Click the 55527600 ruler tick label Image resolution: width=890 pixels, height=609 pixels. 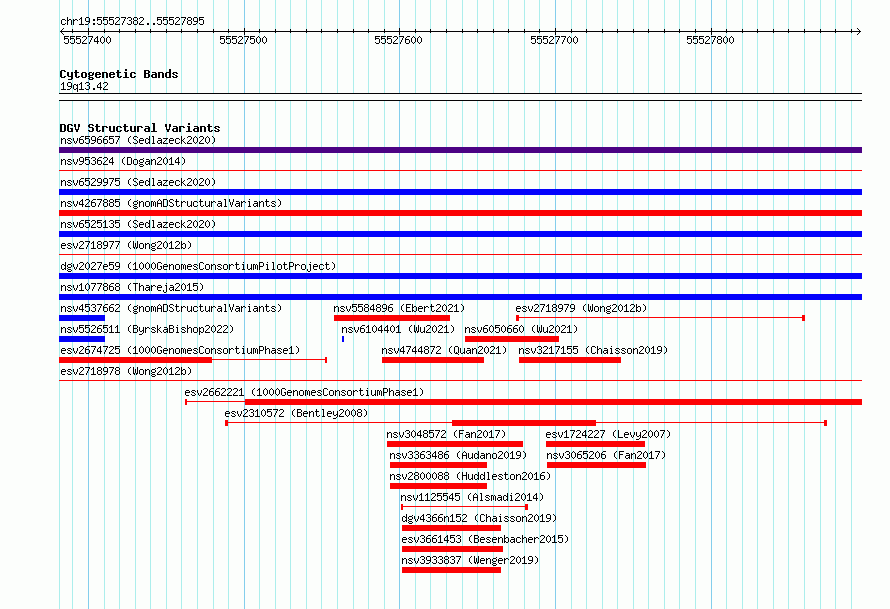coord(398,40)
